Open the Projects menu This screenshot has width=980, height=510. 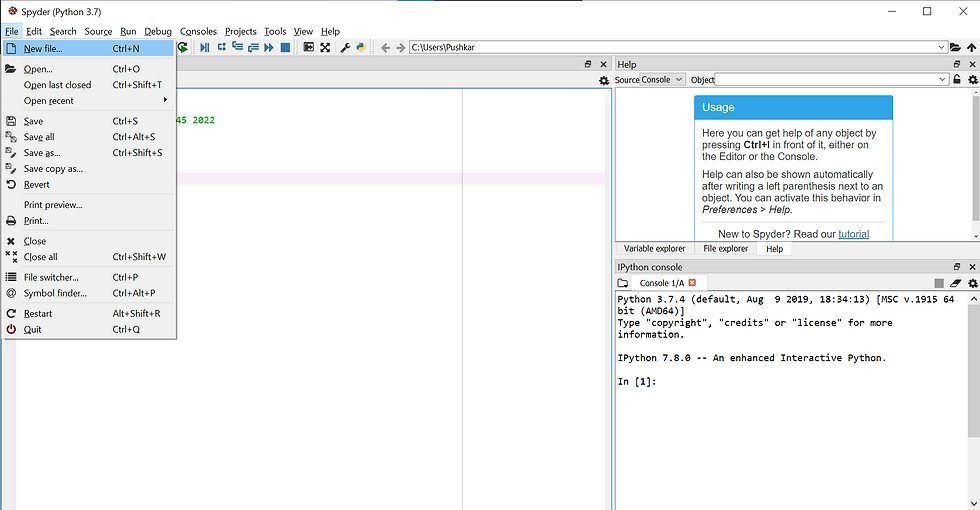(241, 31)
